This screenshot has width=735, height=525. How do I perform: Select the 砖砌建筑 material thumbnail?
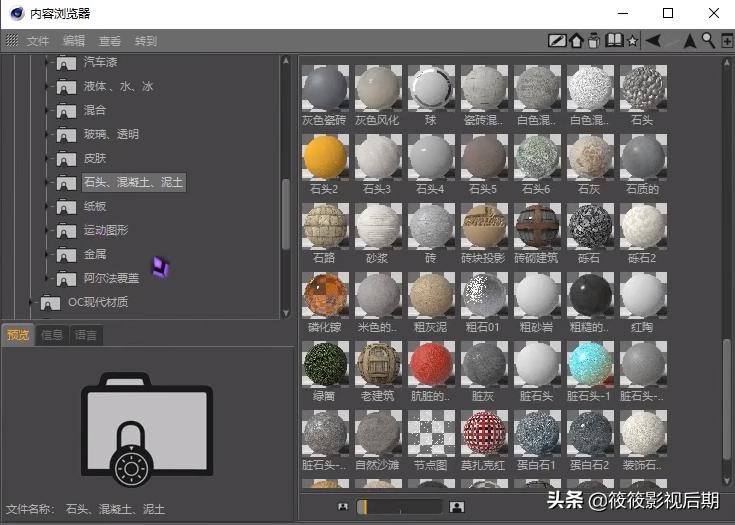[537, 226]
